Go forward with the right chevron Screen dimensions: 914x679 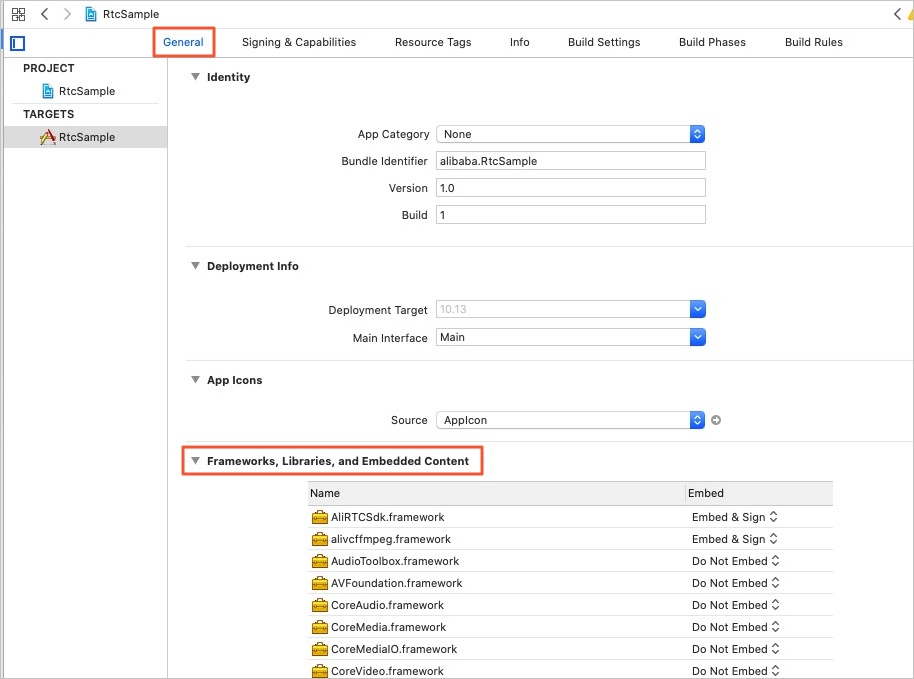point(67,14)
